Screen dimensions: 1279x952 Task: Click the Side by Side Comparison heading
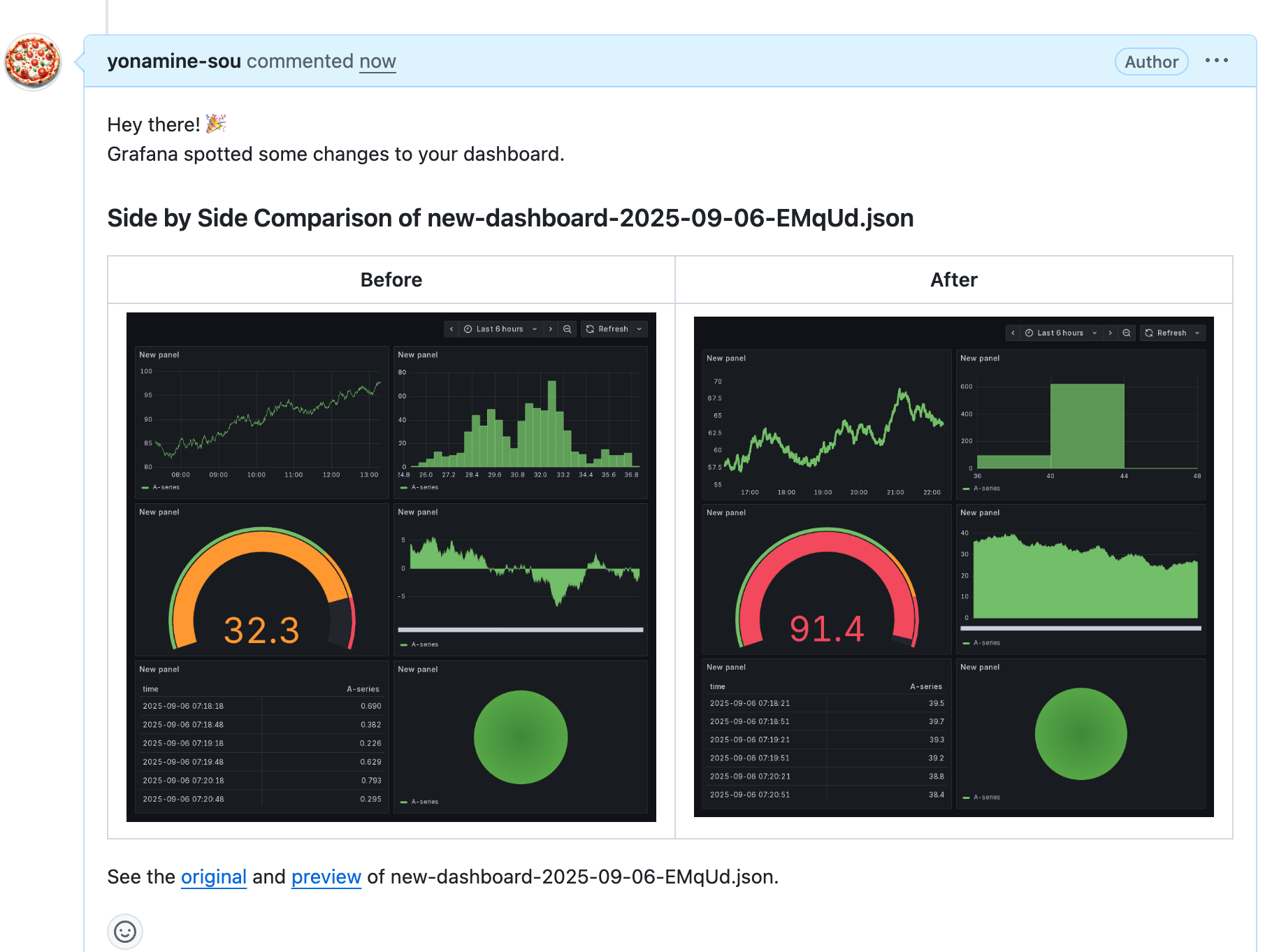510,218
